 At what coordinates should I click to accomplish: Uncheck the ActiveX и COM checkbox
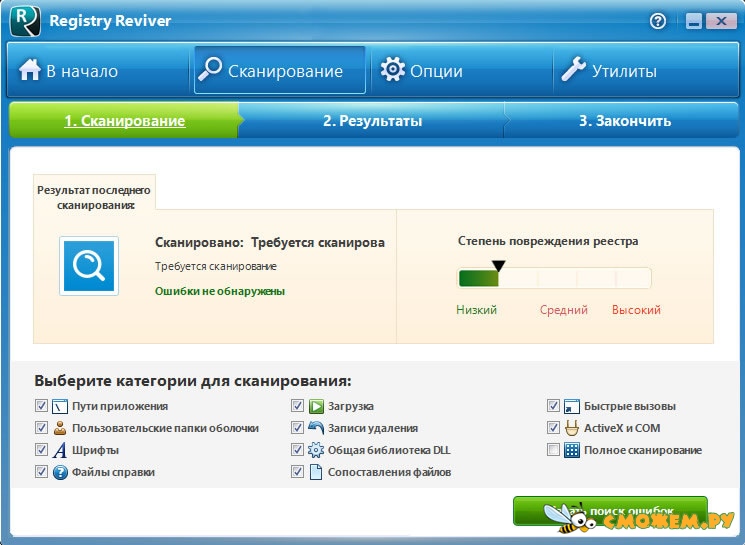point(553,428)
